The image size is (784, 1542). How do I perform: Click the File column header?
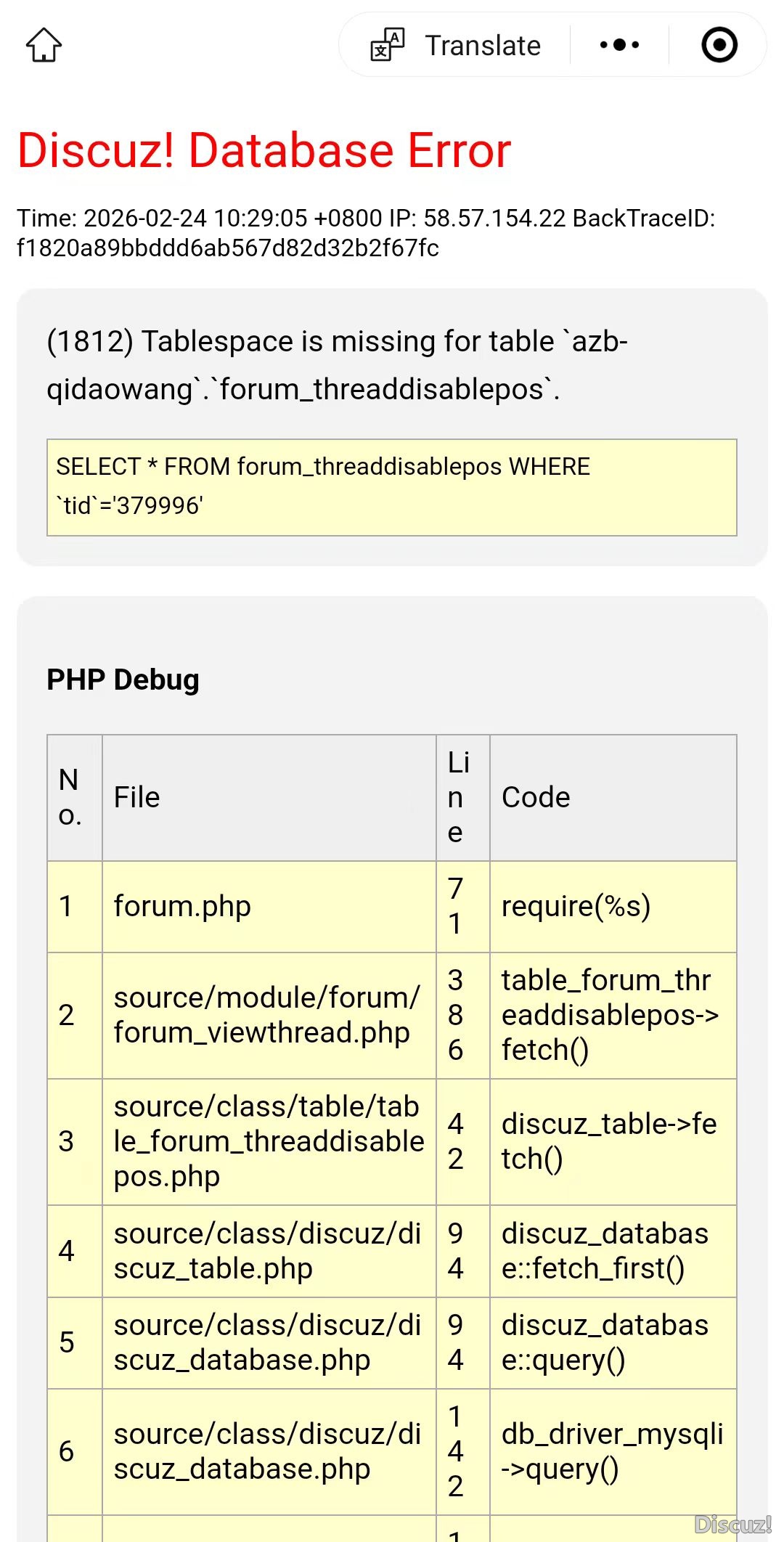(x=137, y=797)
